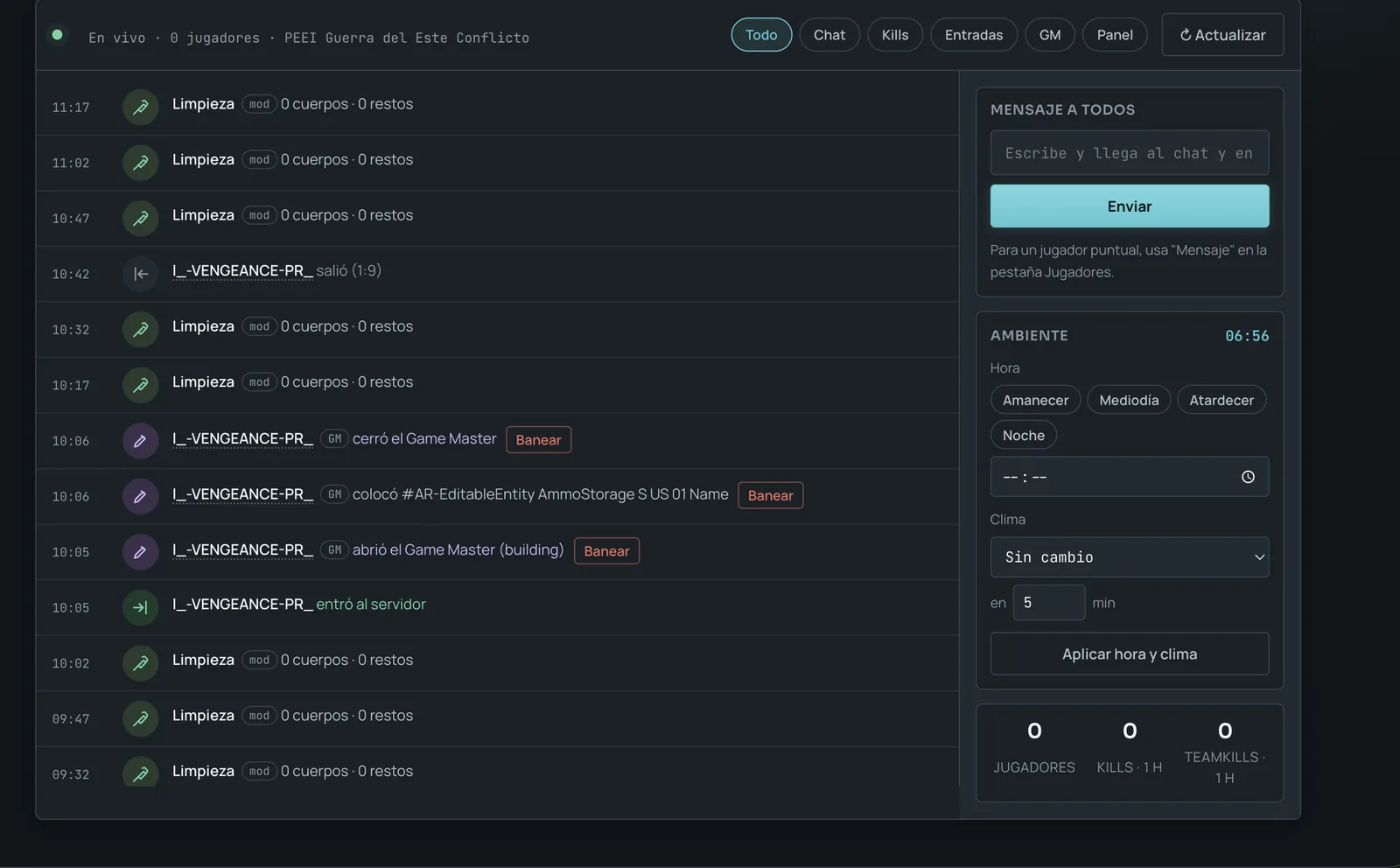1400x868 pixels.
Task: Click the GM badge in the colocó row
Action: 334,494
